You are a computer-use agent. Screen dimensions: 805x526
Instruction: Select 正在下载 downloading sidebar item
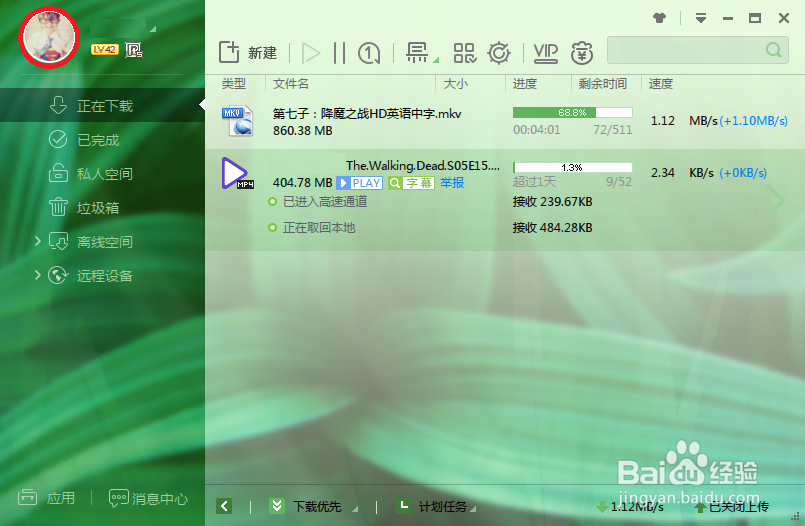pyautogui.click(x=102, y=106)
